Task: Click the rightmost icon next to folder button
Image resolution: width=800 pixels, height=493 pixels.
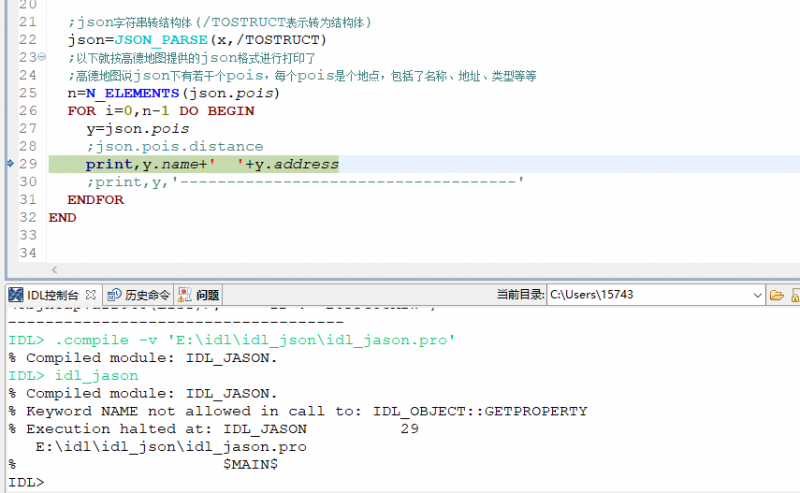Action: (x=795, y=295)
